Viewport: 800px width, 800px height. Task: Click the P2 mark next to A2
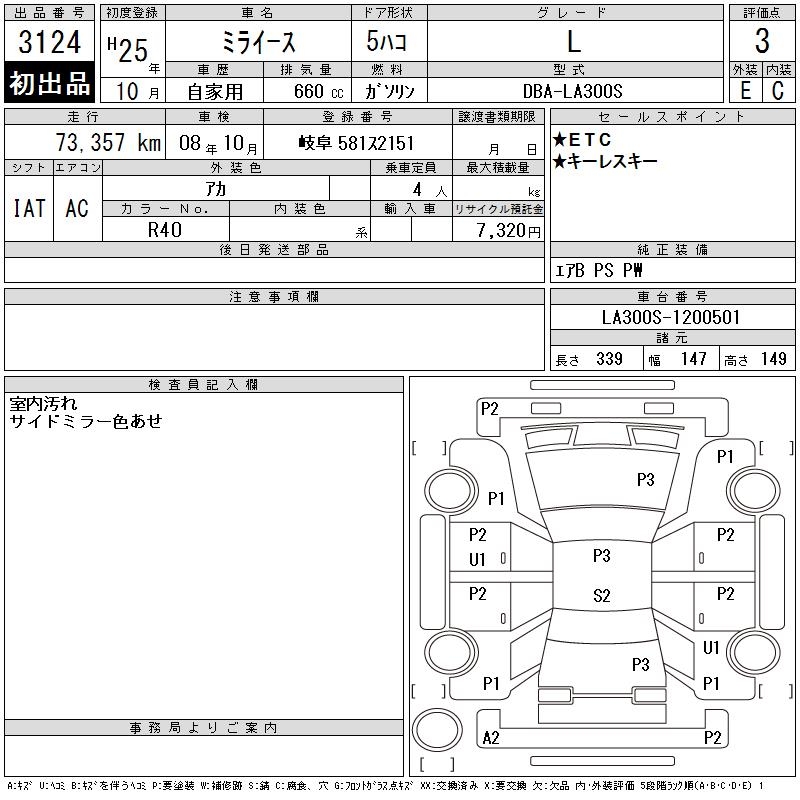click(712, 738)
